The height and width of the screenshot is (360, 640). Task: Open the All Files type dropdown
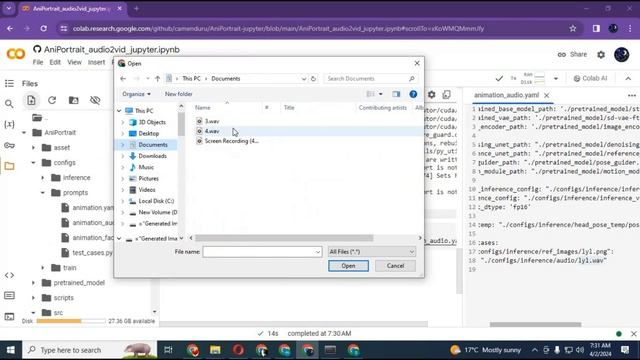tap(371, 252)
